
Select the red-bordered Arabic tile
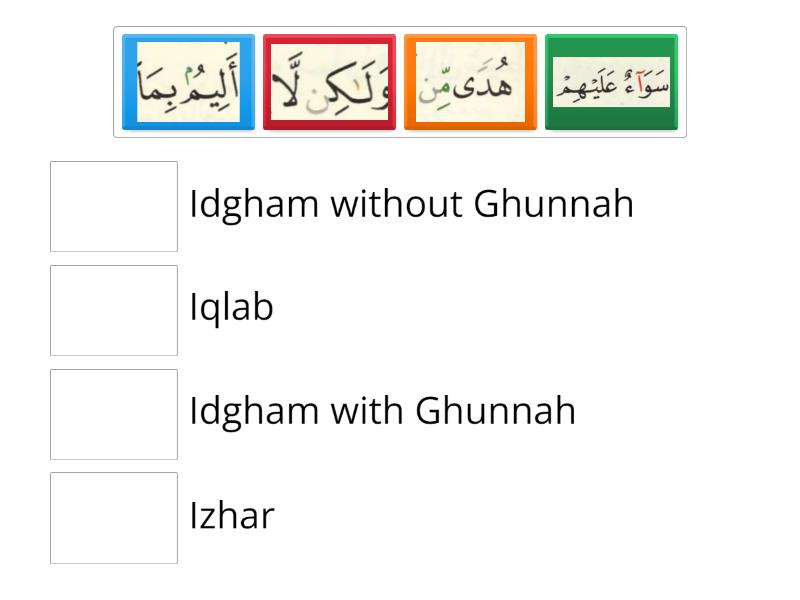click(x=329, y=82)
